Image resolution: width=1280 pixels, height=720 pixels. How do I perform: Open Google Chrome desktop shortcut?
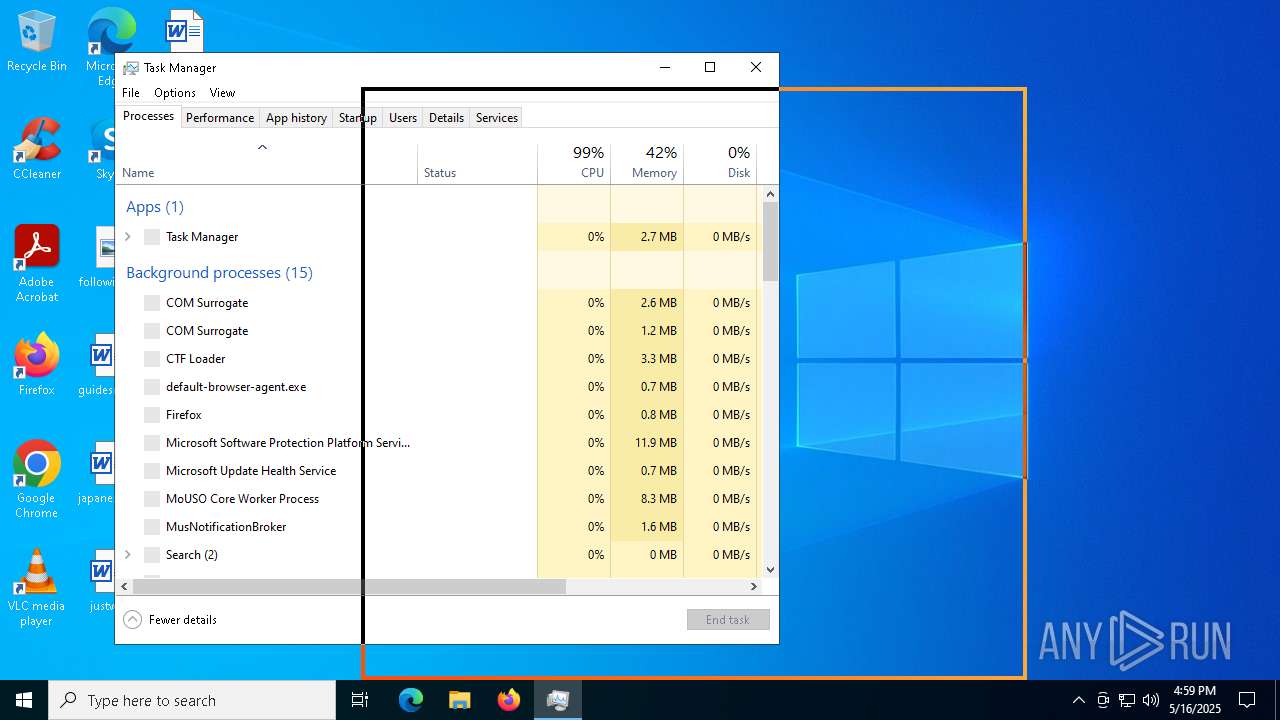[36, 480]
